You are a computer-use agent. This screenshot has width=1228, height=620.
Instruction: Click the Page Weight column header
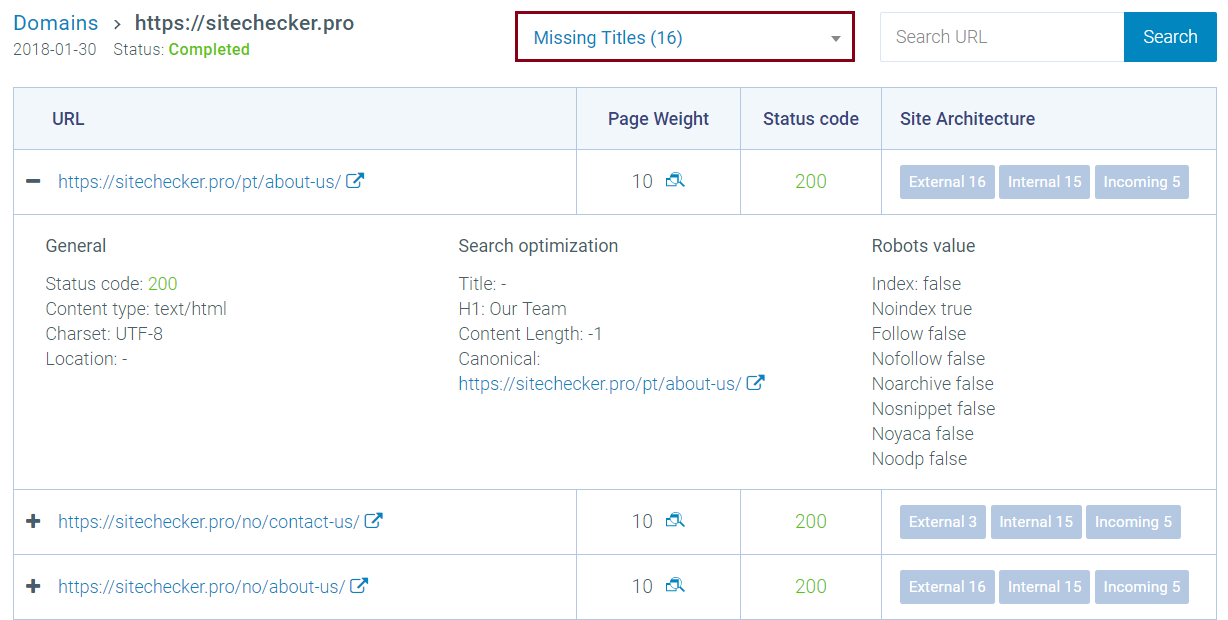point(658,119)
